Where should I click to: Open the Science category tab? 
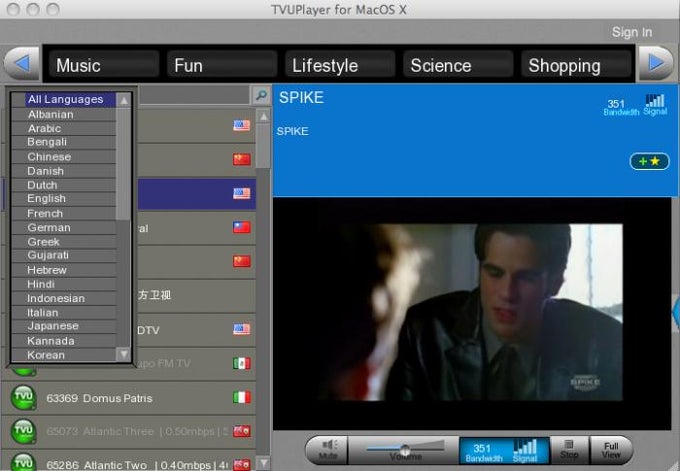pos(458,65)
